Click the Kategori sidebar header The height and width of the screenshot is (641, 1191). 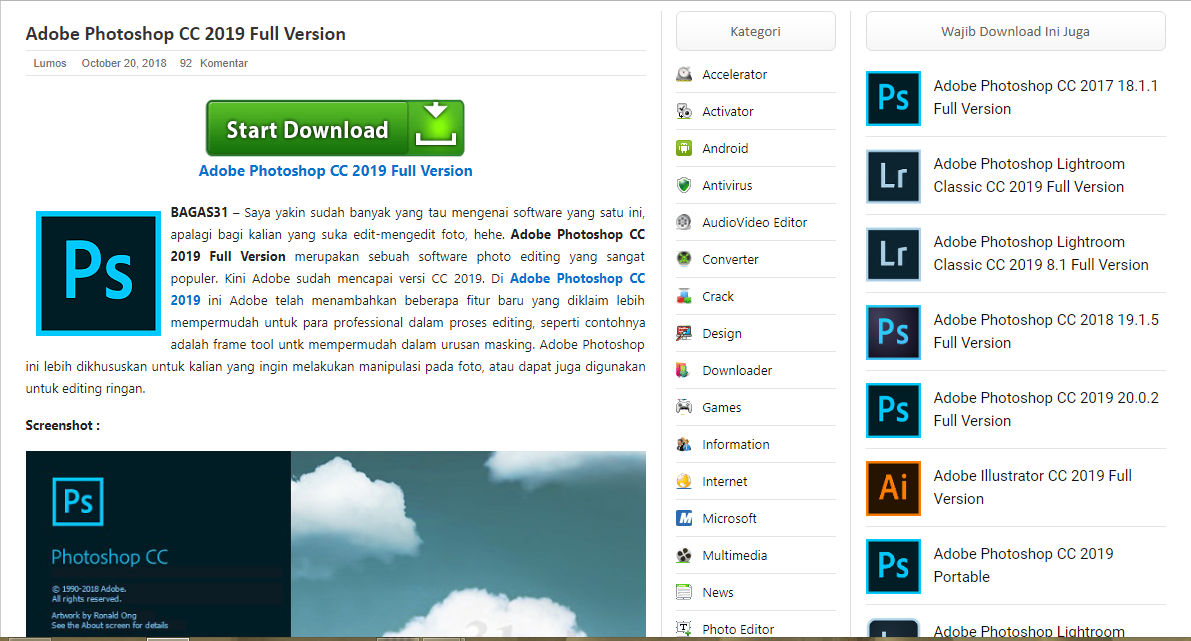[x=756, y=31]
